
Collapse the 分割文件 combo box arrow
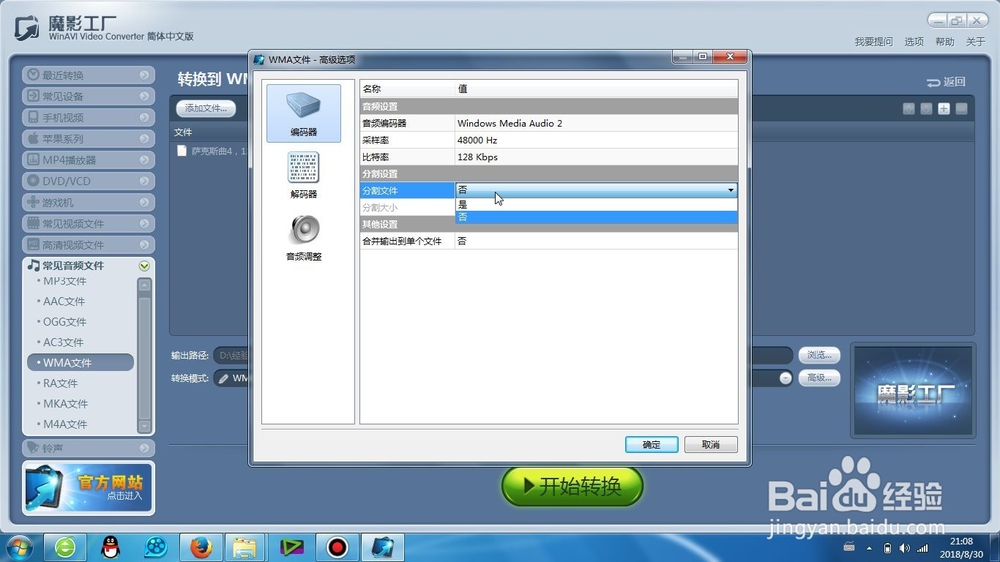coord(730,190)
